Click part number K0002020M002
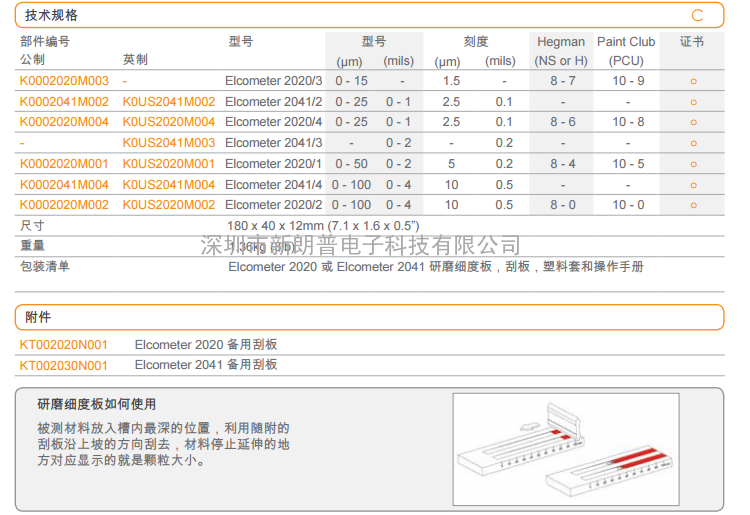Viewport: 750px width, 515px height. pos(64,205)
